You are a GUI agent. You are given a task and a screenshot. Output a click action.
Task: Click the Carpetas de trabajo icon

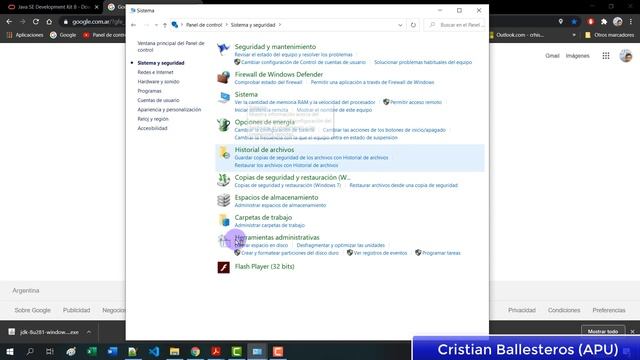click(223, 220)
